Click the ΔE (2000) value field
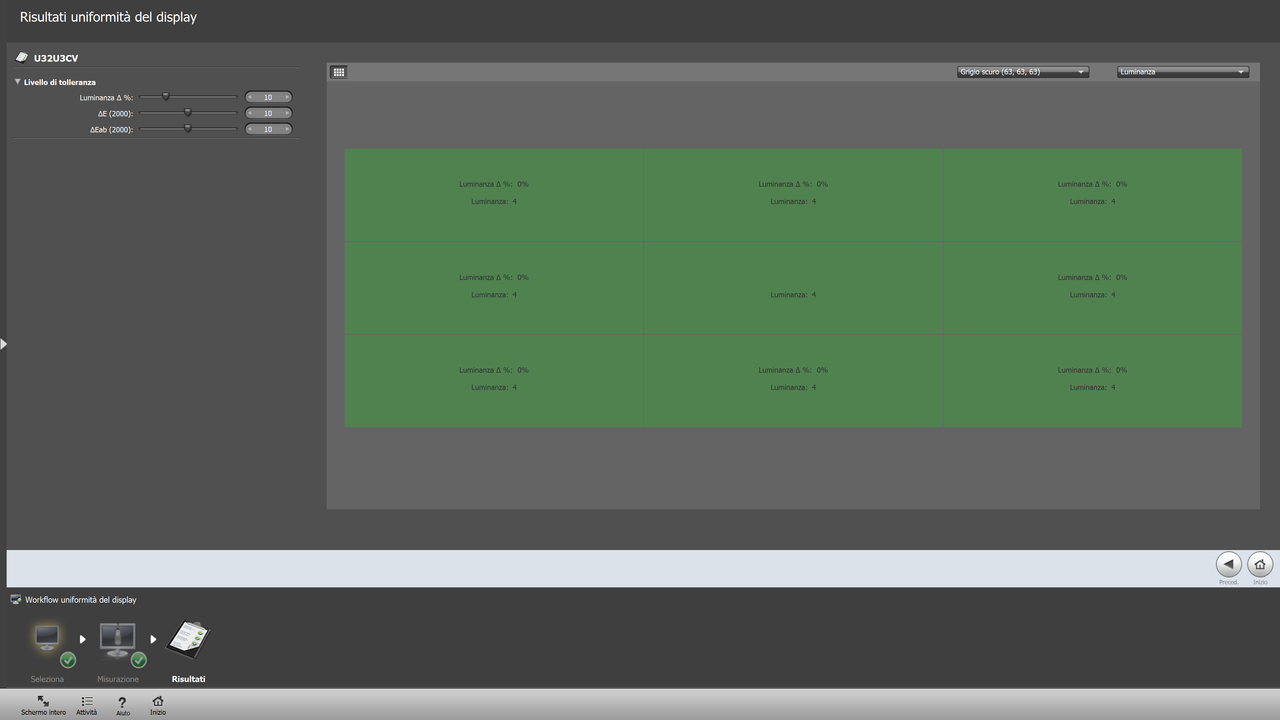The image size is (1280, 720). [268, 113]
